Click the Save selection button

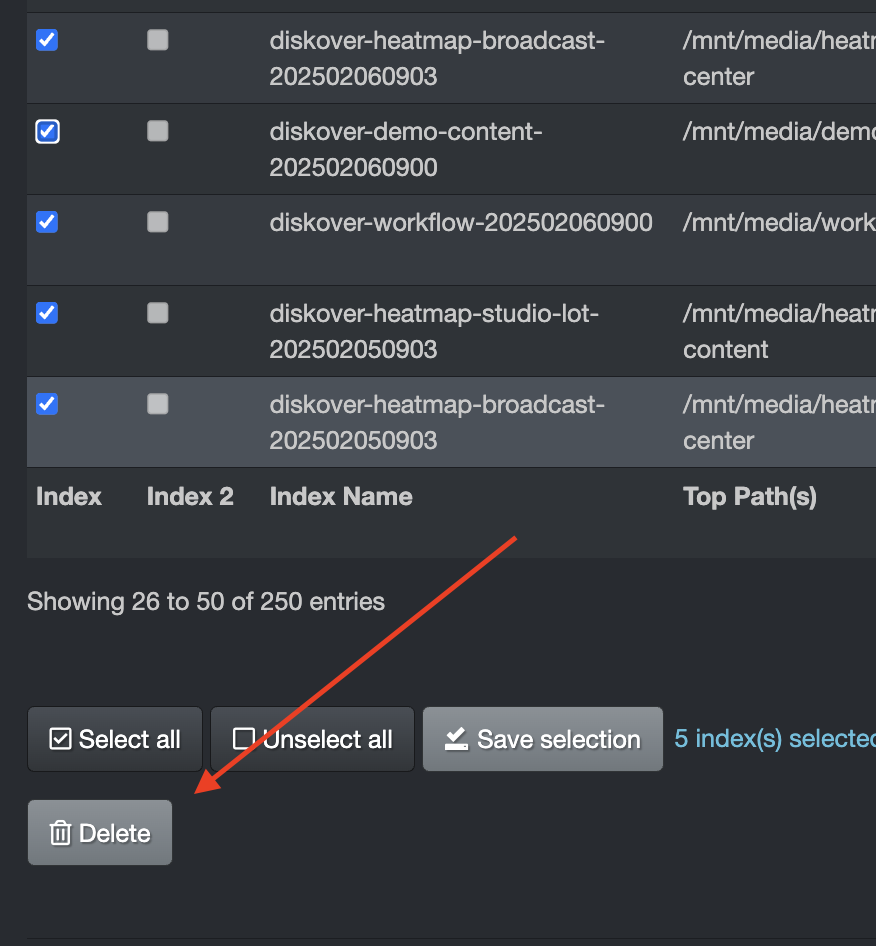(543, 739)
